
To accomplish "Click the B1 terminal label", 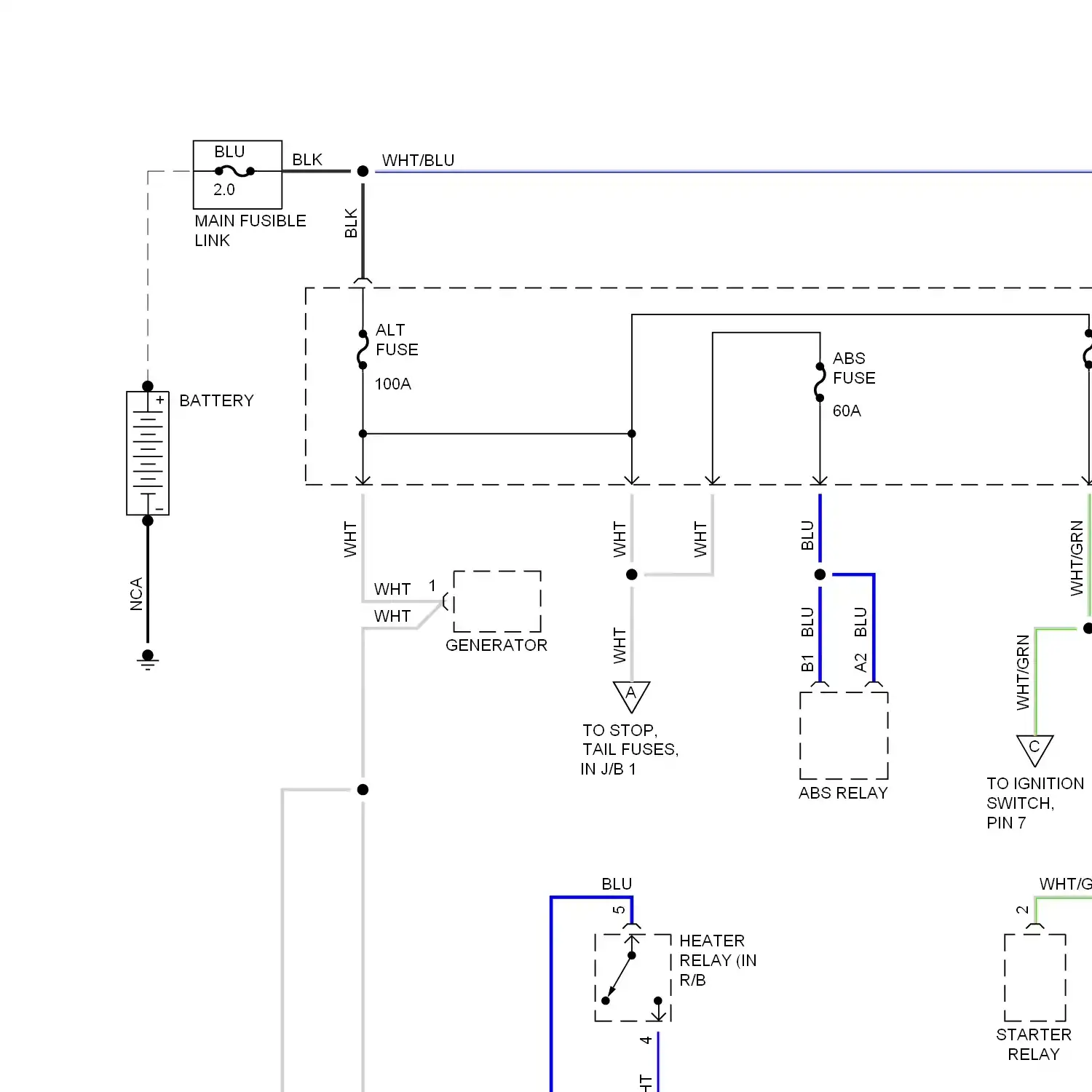I will (807, 662).
